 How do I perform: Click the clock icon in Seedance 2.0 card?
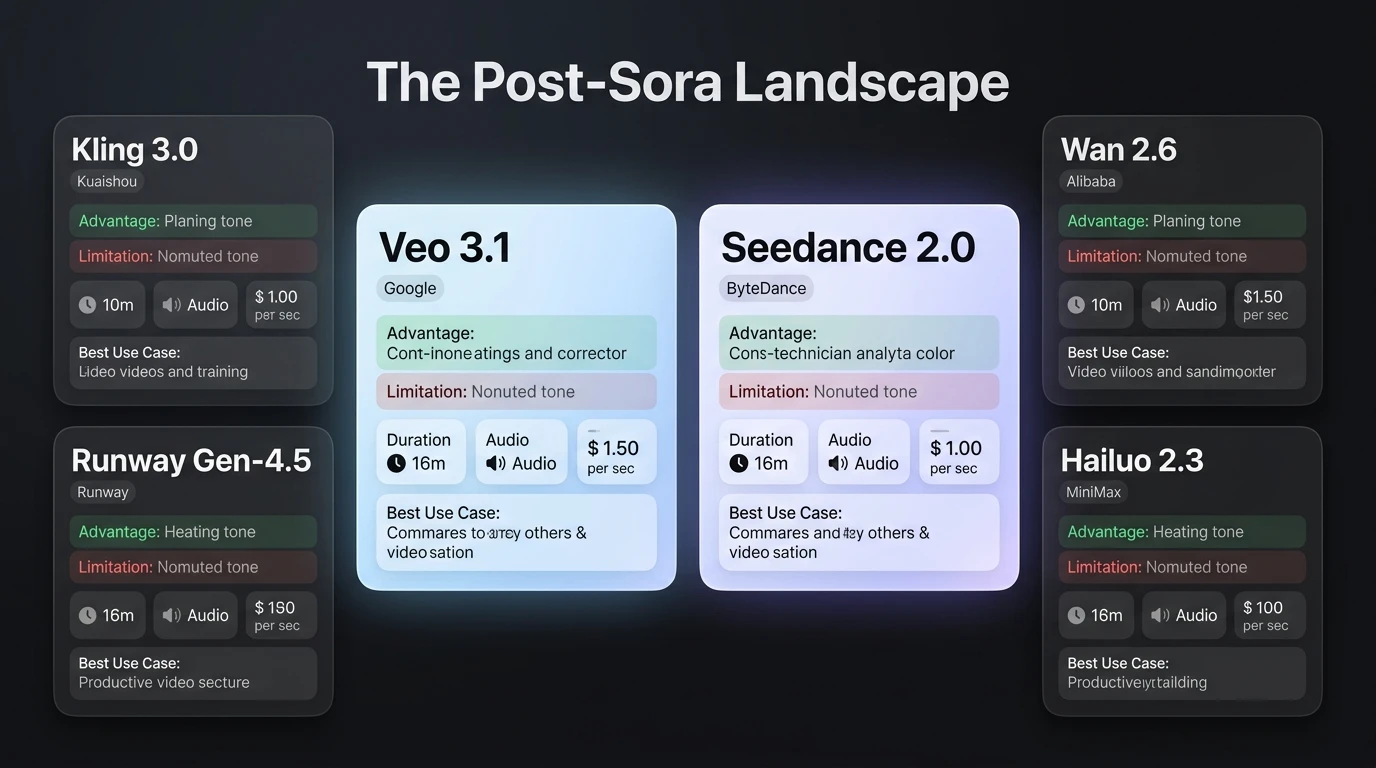point(739,463)
